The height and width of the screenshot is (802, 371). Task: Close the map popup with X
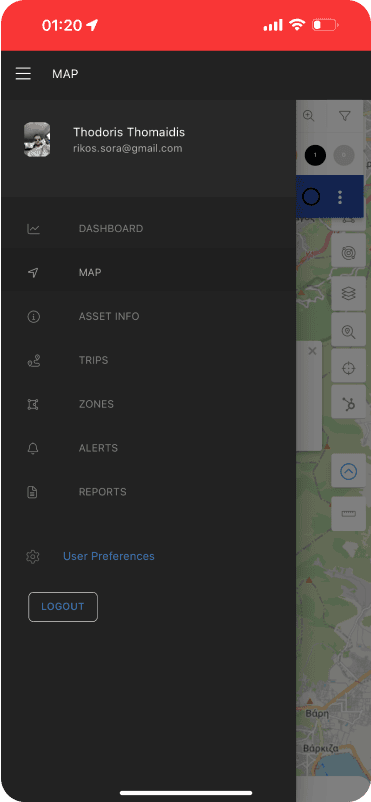click(313, 351)
